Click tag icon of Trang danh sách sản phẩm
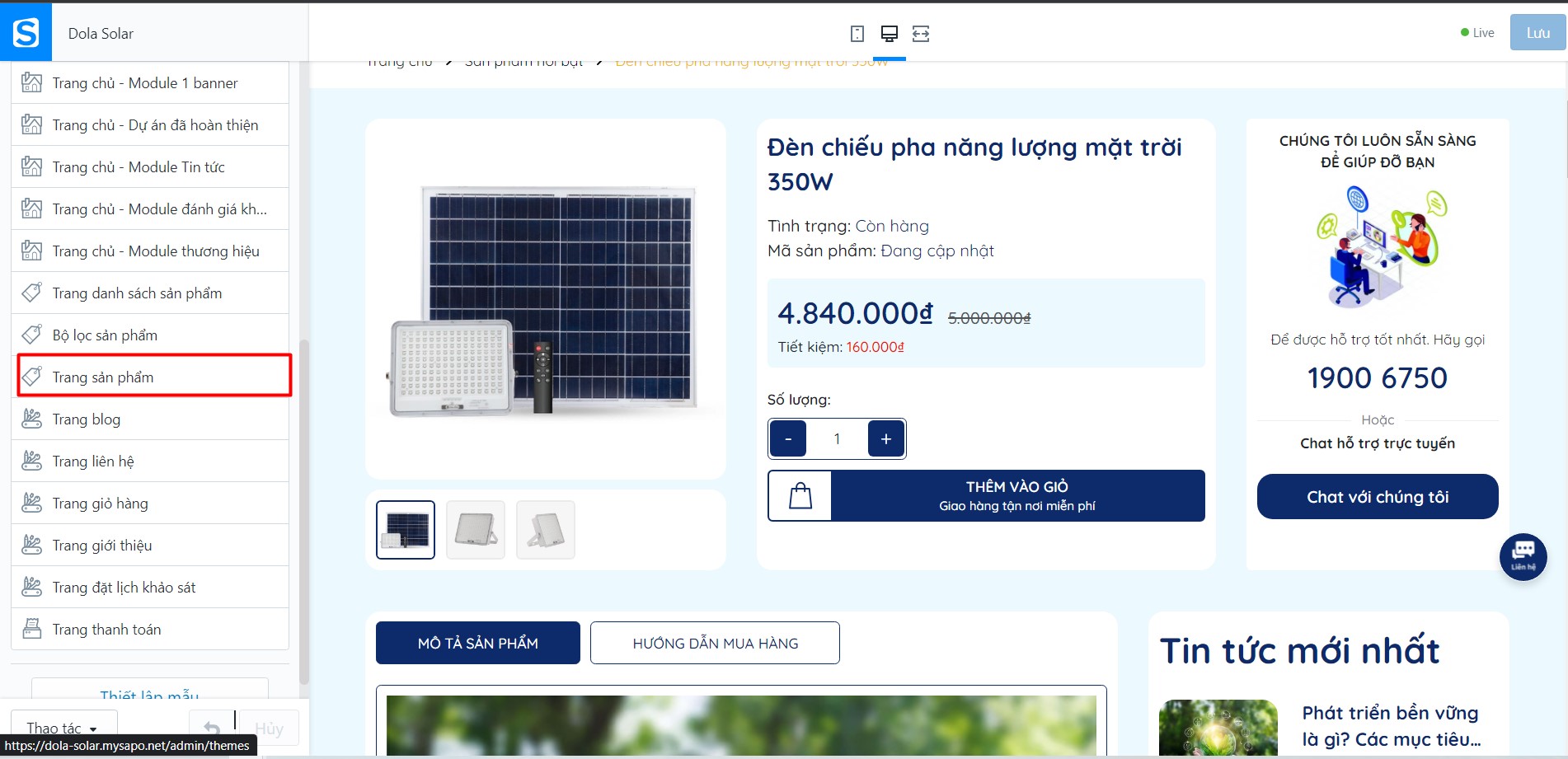This screenshot has height=759, width=1568. click(x=31, y=293)
